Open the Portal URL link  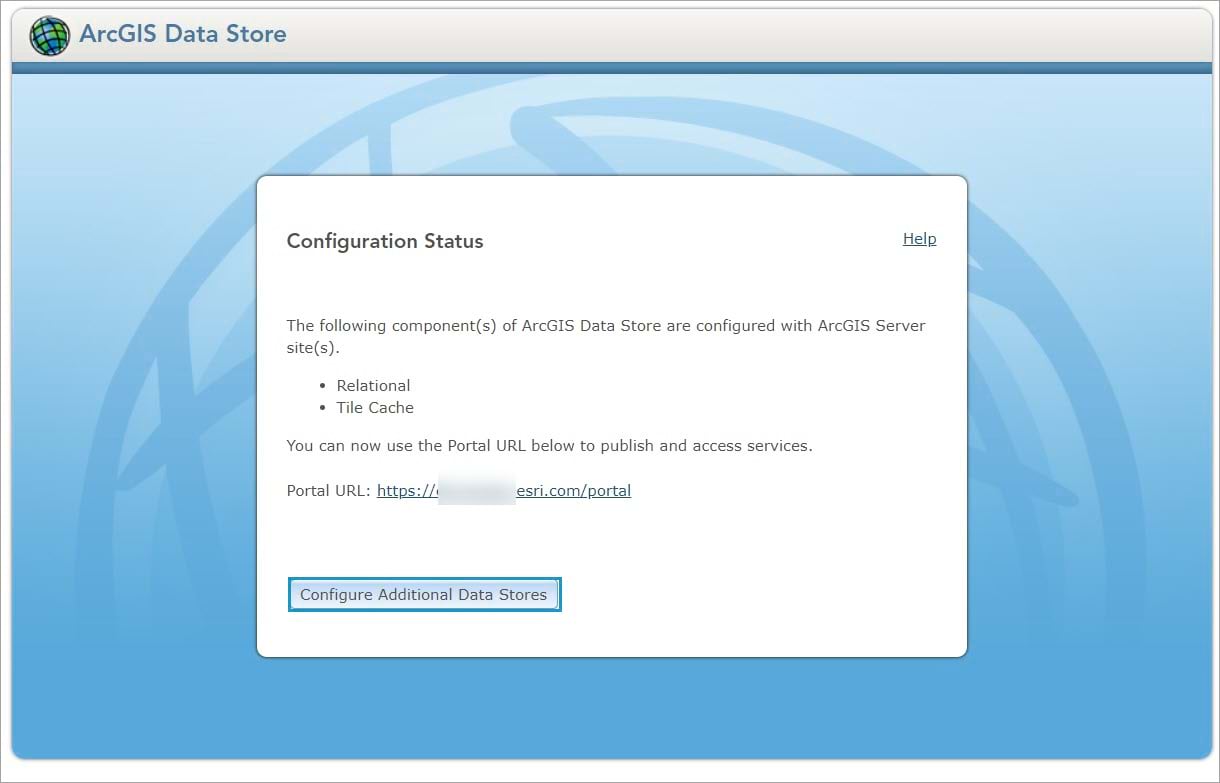coord(504,491)
